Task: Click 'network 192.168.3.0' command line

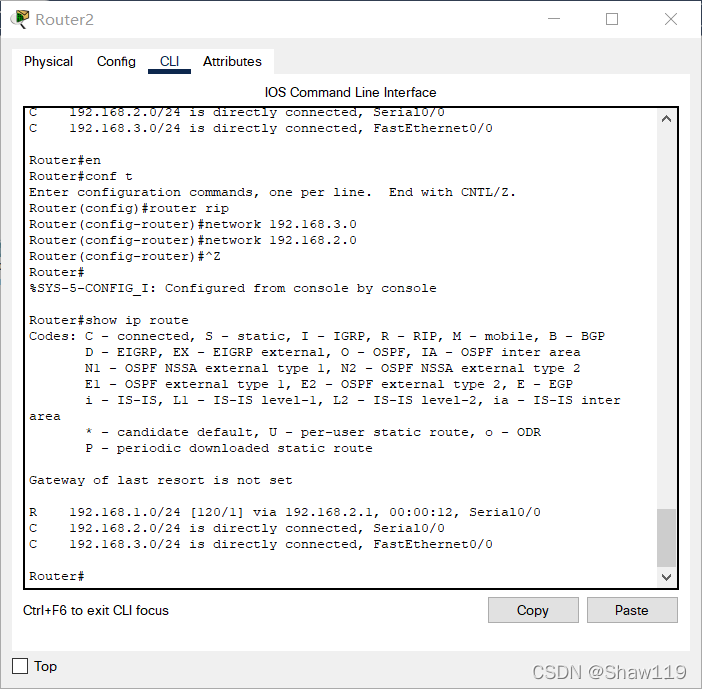Action: [193, 224]
